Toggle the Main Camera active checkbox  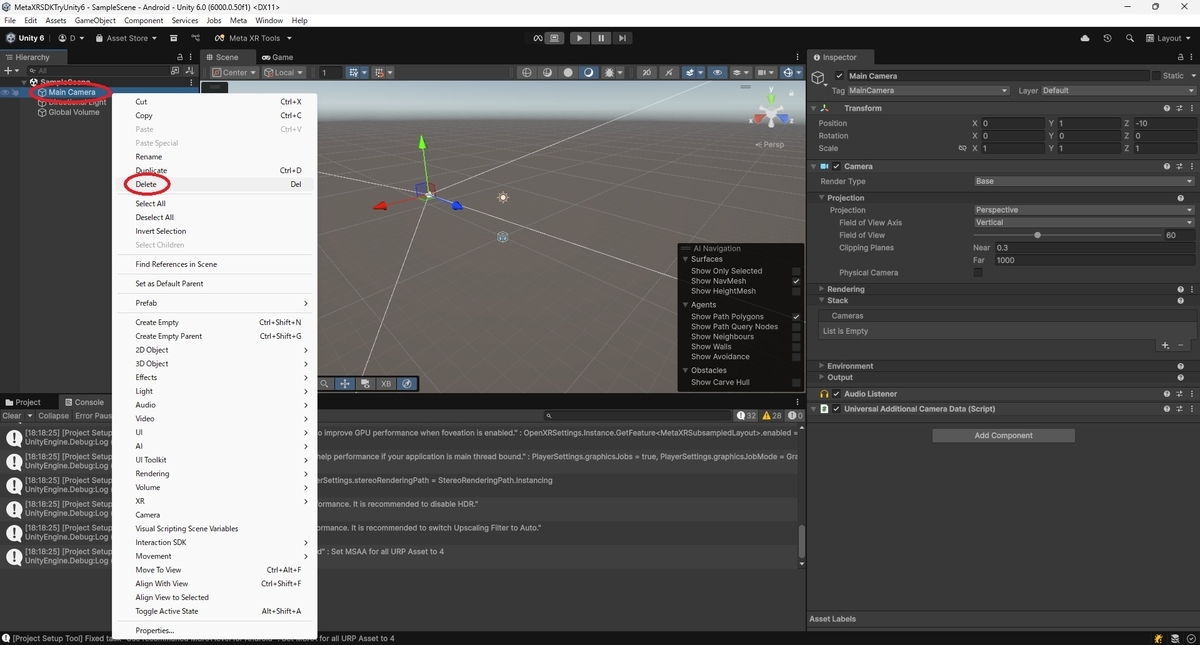840,76
